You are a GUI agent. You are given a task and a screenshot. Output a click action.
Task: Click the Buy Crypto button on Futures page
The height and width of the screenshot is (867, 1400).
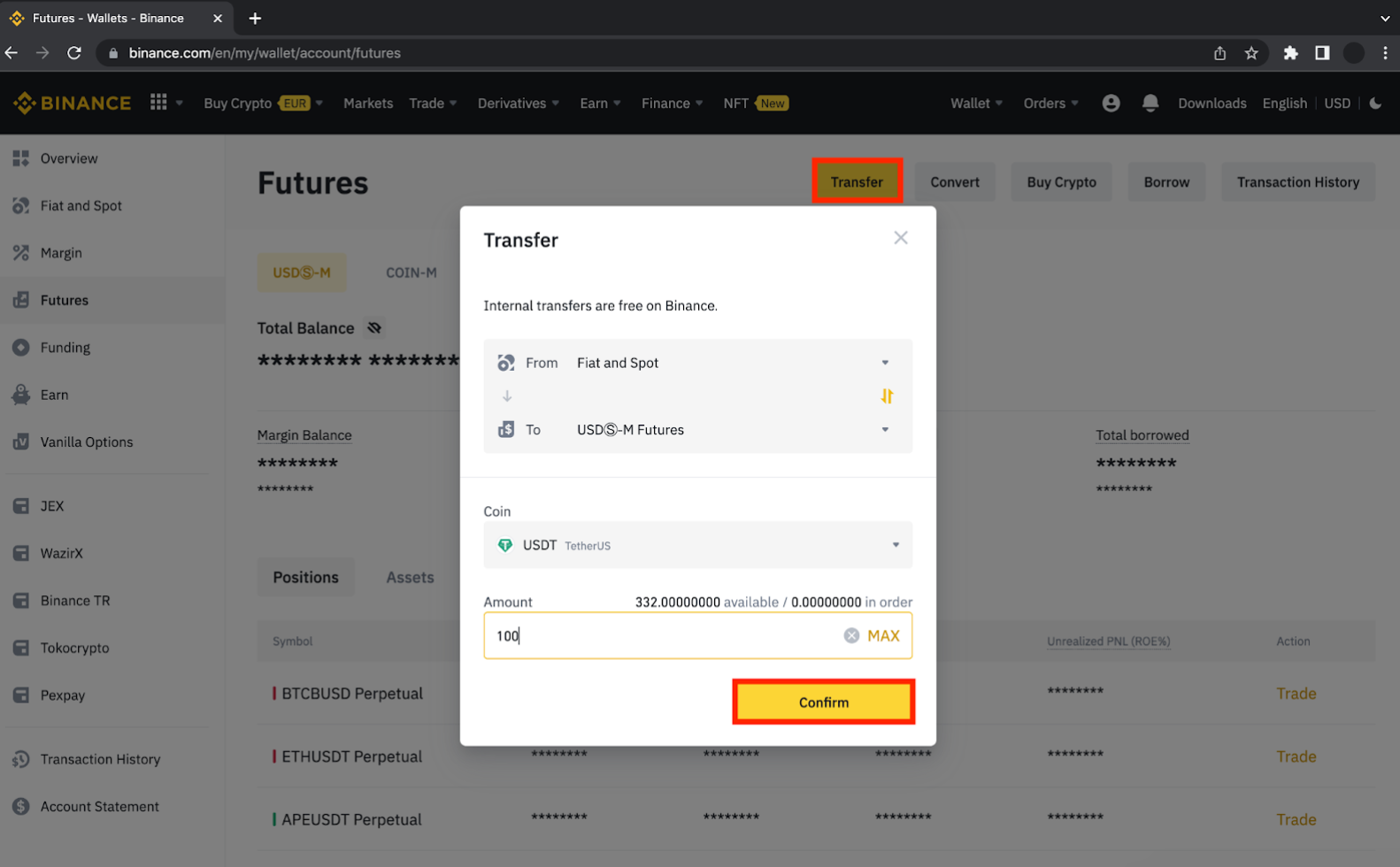pyautogui.click(x=1061, y=182)
